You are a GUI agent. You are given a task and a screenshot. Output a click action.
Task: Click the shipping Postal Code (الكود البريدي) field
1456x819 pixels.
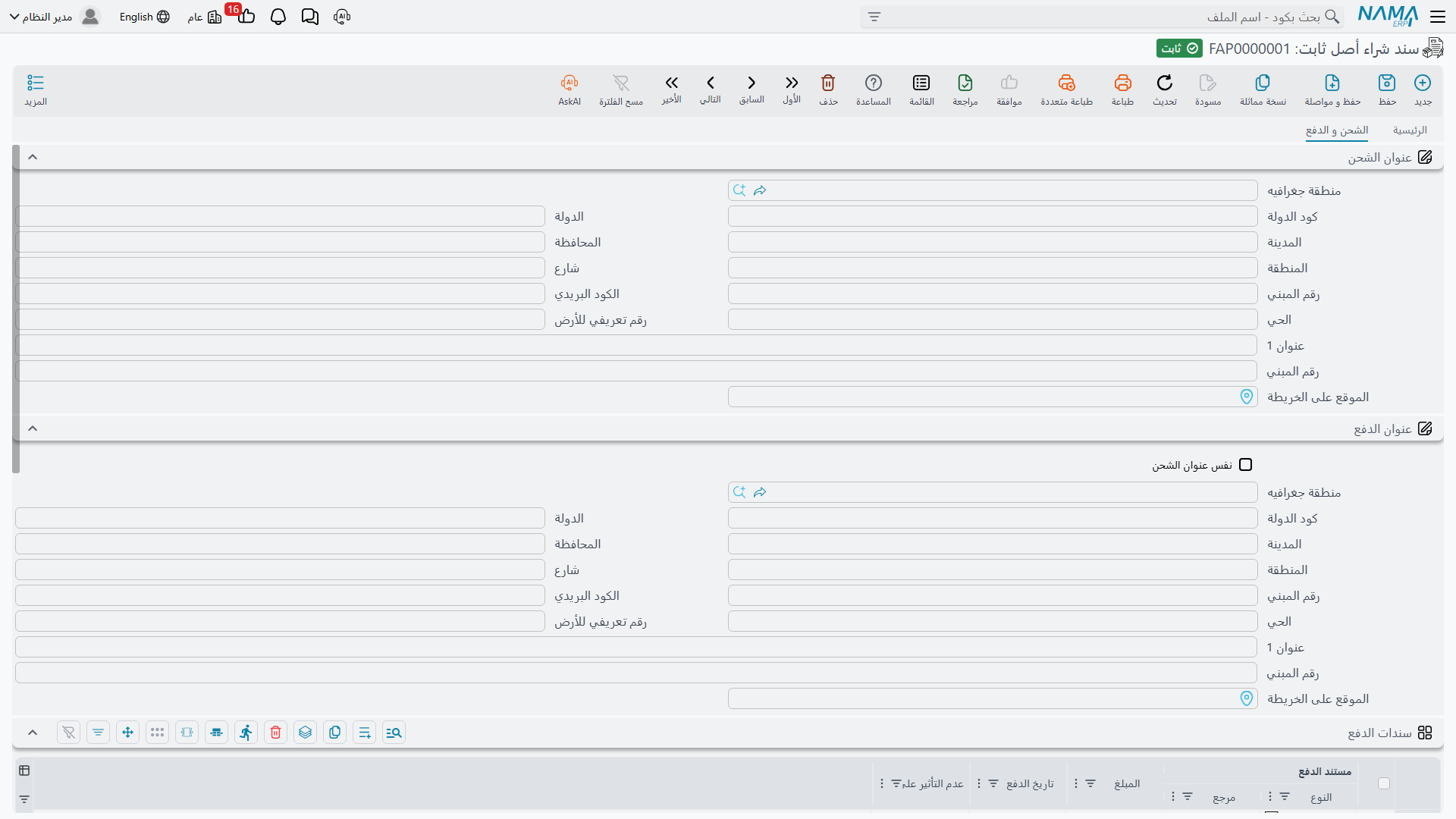[x=280, y=293]
